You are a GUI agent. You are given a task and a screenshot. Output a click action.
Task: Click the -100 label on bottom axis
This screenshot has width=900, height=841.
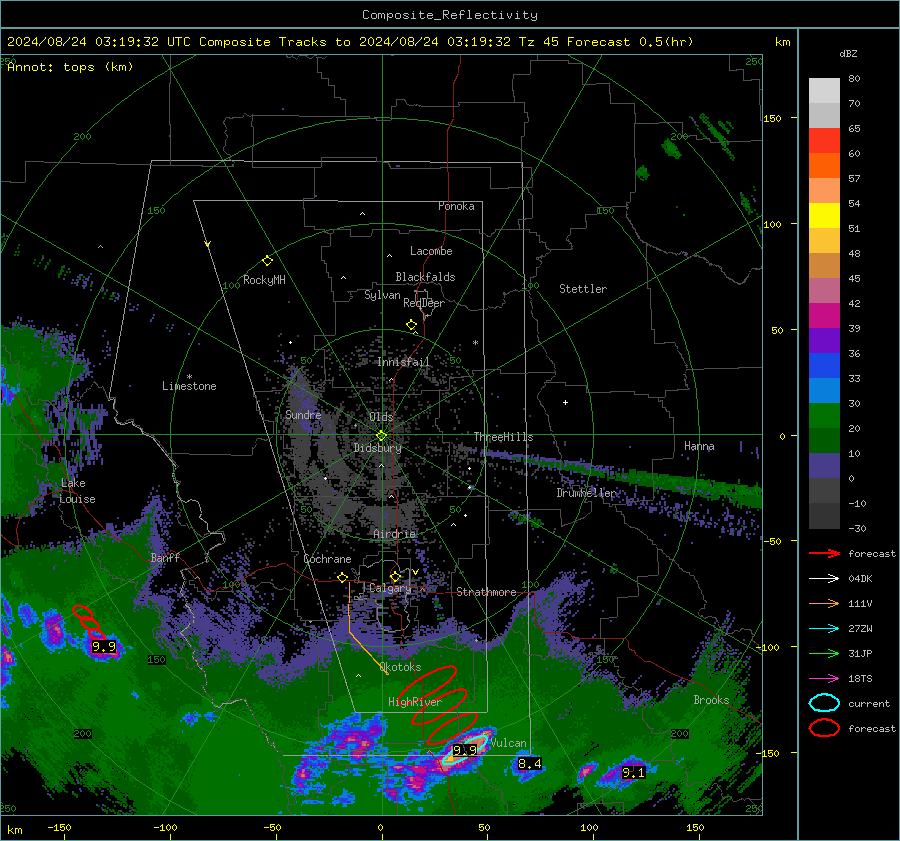tap(165, 828)
